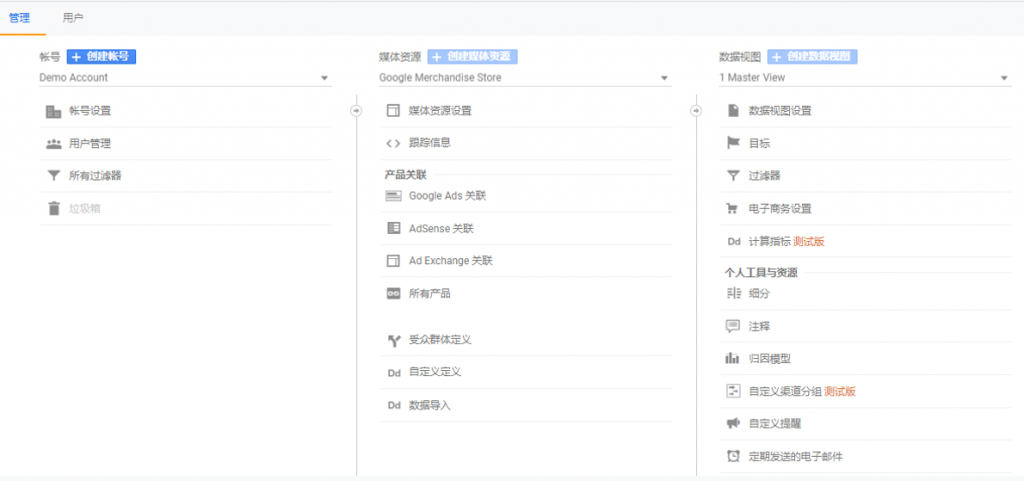Click the Dd icon beside 自定义定义
The width and height of the screenshot is (1024, 481).
pyautogui.click(x=393, y=373)
